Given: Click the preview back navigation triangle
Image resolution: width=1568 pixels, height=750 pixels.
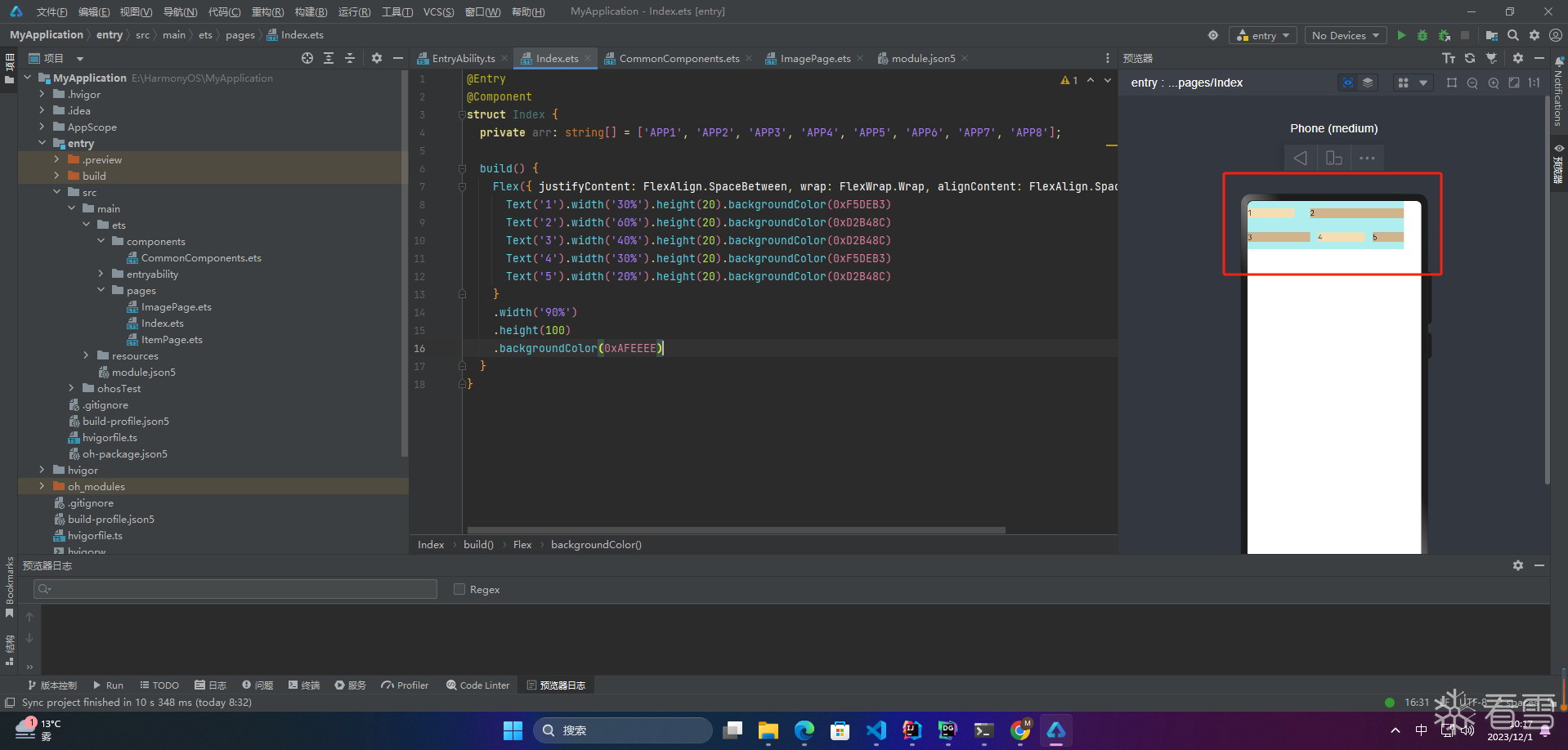Looking at the screenshot, I should click(1300, 158).
